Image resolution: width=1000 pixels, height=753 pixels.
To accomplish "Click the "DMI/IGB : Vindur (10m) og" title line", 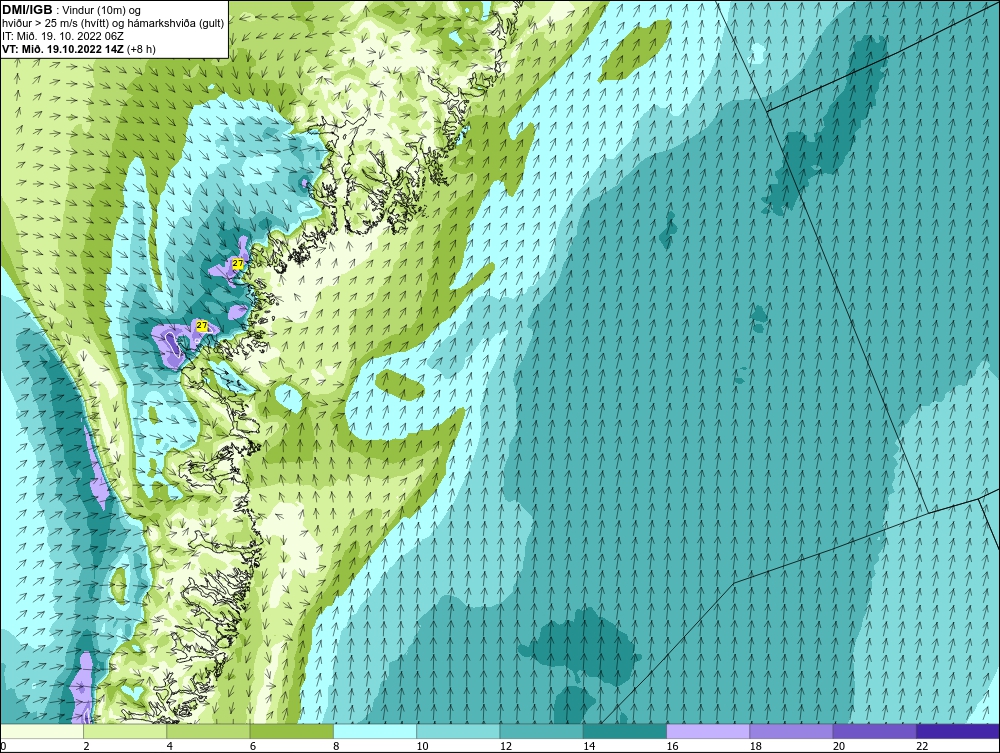I will pyautogui.click(x=72, y=10).
